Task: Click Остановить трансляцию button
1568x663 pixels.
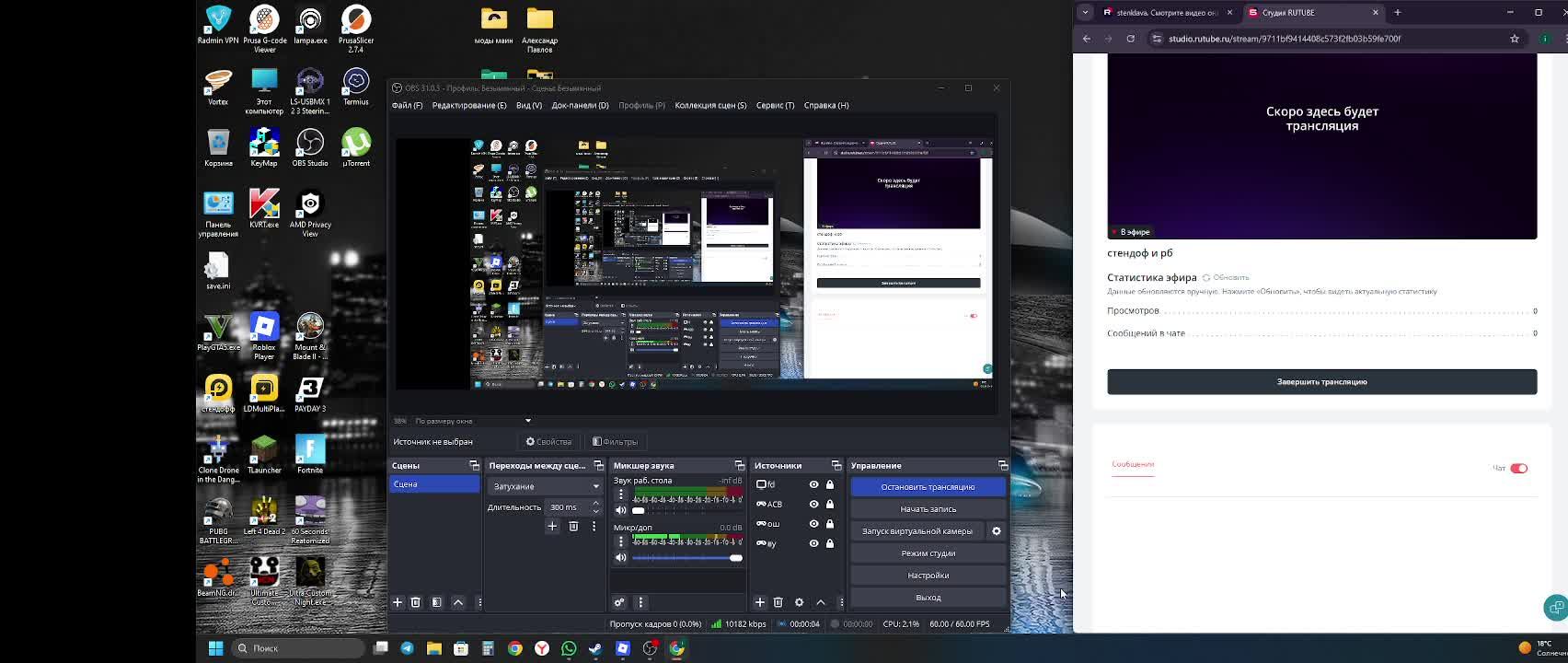Action: point(928,487)
